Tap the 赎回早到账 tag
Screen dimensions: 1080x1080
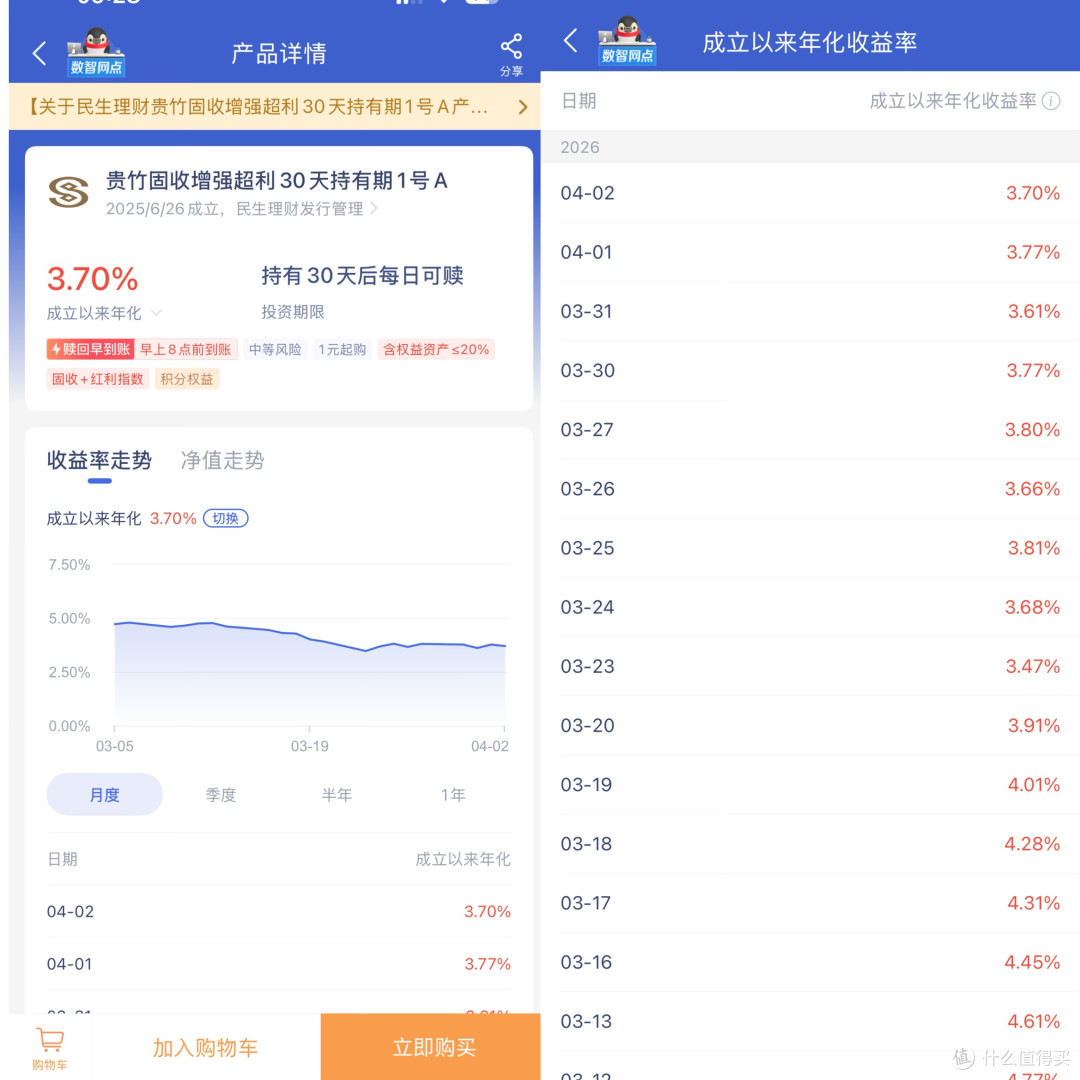(x=90, y=349)
